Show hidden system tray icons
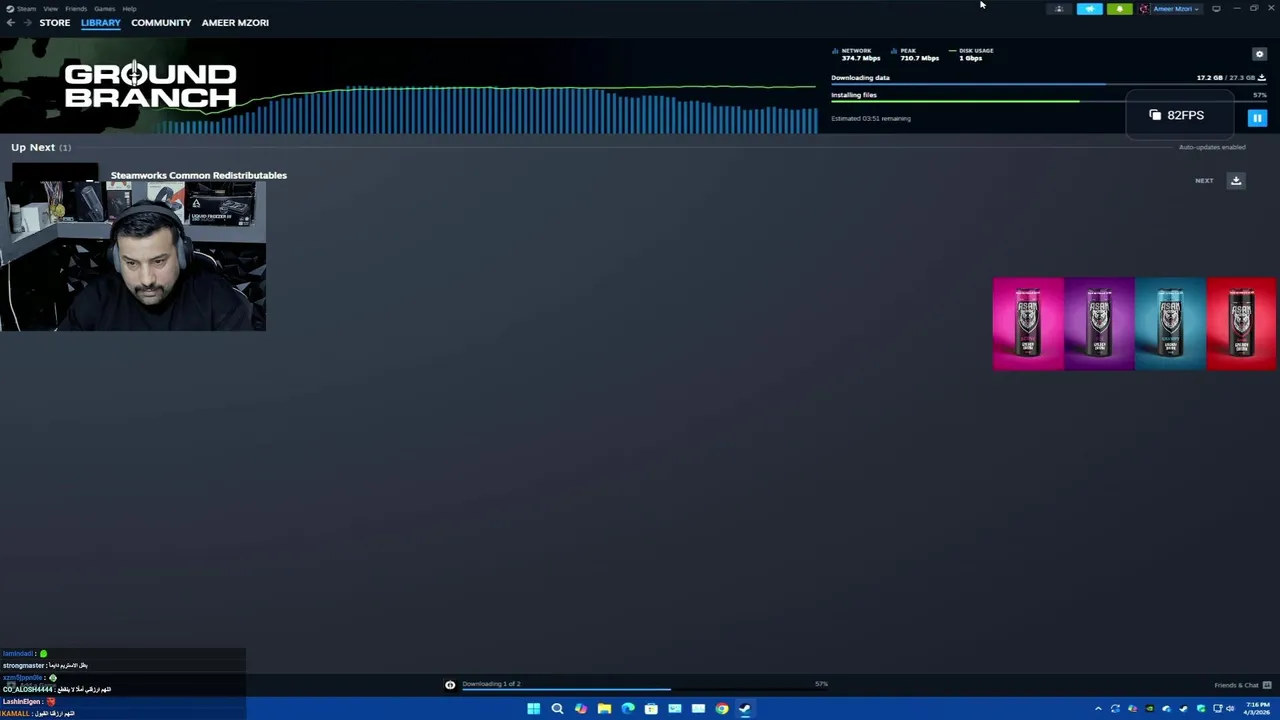The image size is (1280, 720). click(1098, 709)
